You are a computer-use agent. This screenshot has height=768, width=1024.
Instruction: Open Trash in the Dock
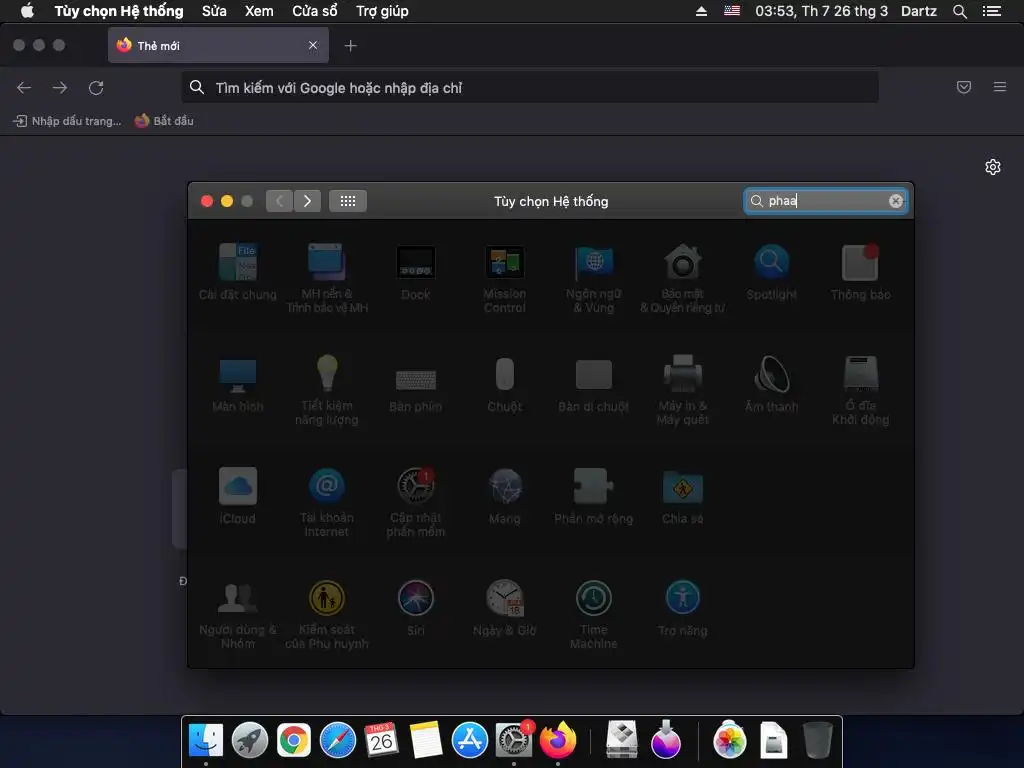(817, 740)
